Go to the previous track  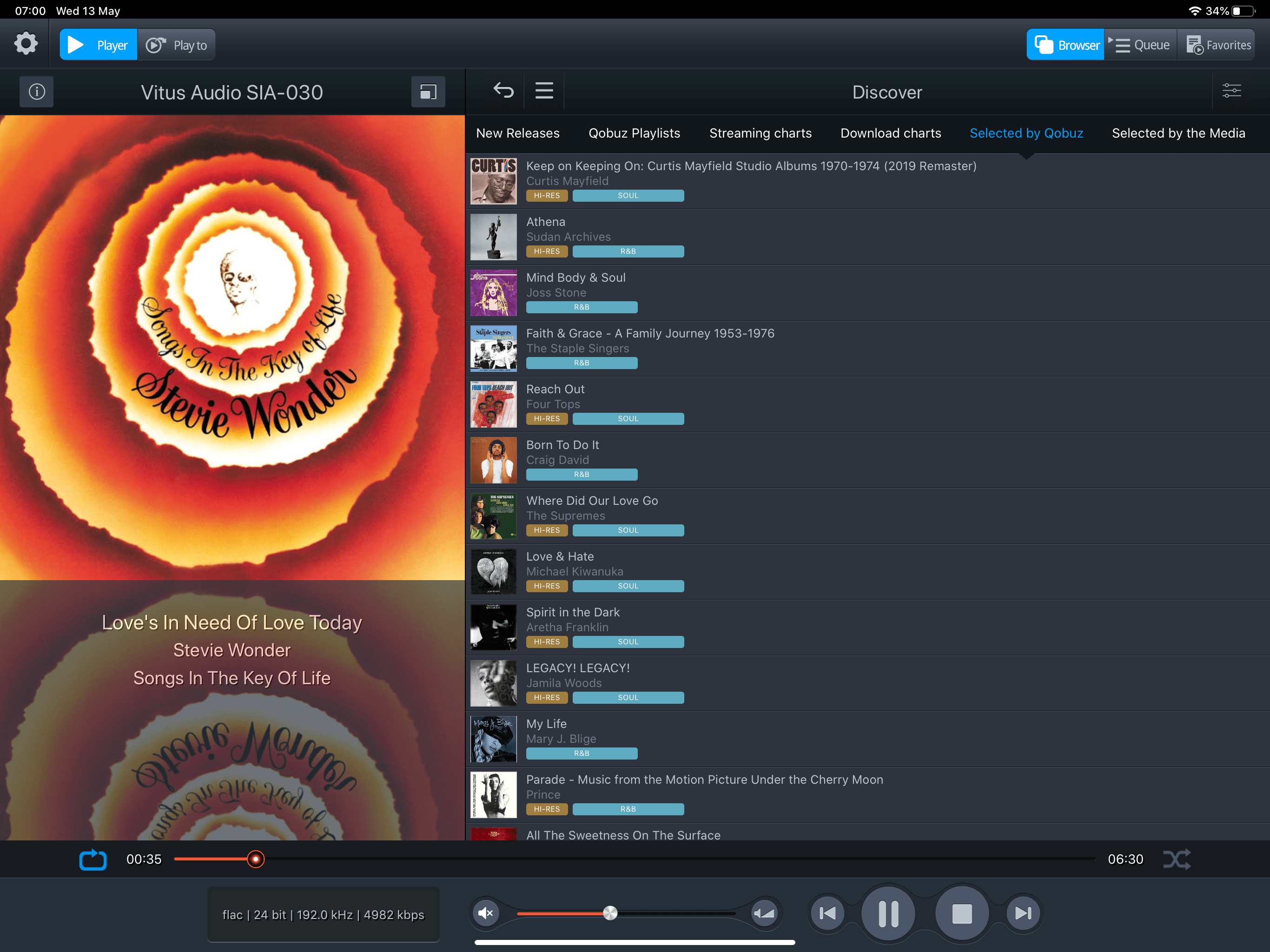pos(827,913)
